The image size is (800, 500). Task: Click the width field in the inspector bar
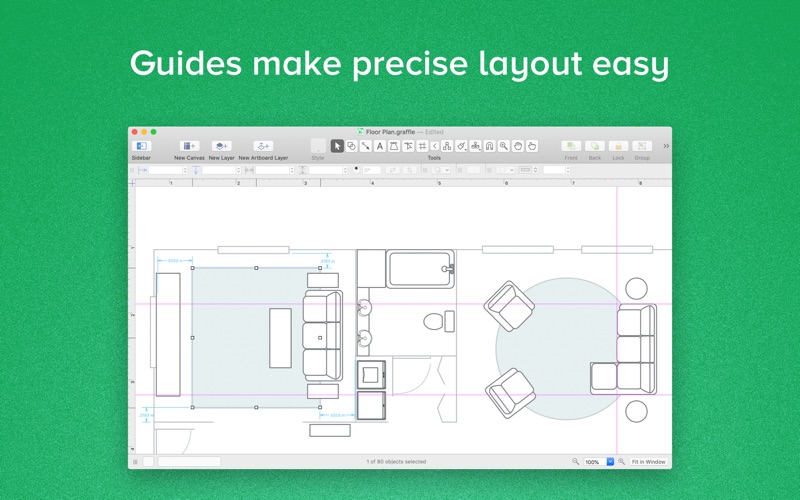tap(272, 170)
